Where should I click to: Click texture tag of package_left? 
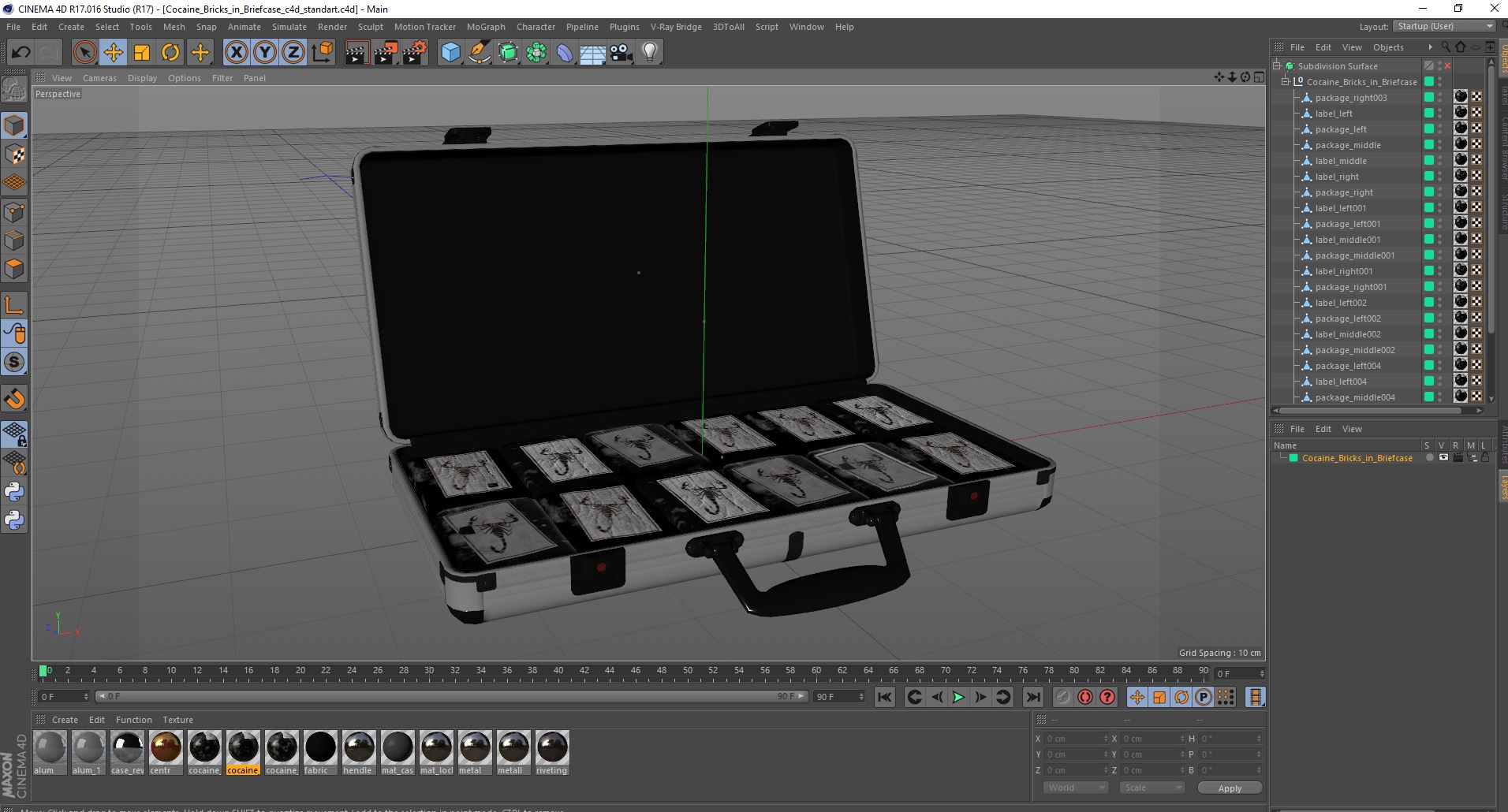(1461, 129)
